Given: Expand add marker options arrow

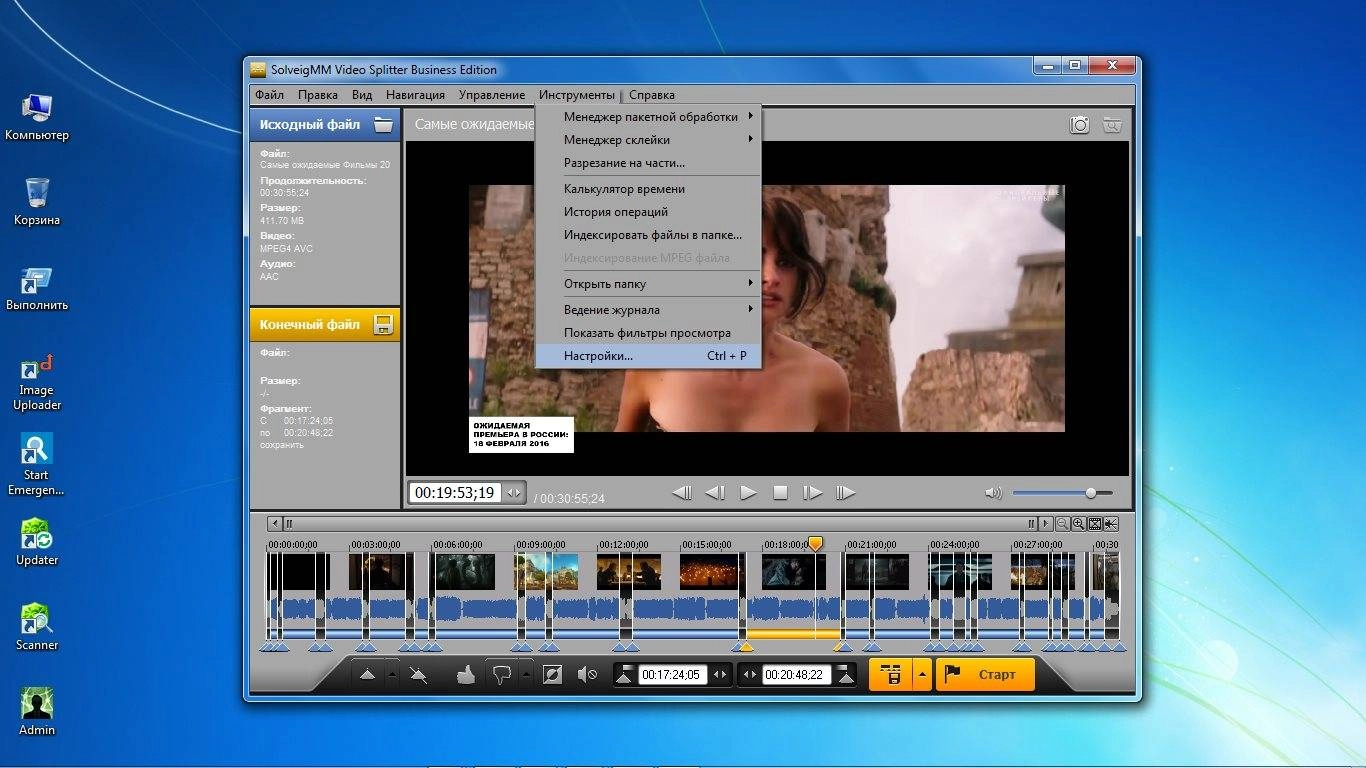Looking at the screenshot, I should (x=392, y=675).
